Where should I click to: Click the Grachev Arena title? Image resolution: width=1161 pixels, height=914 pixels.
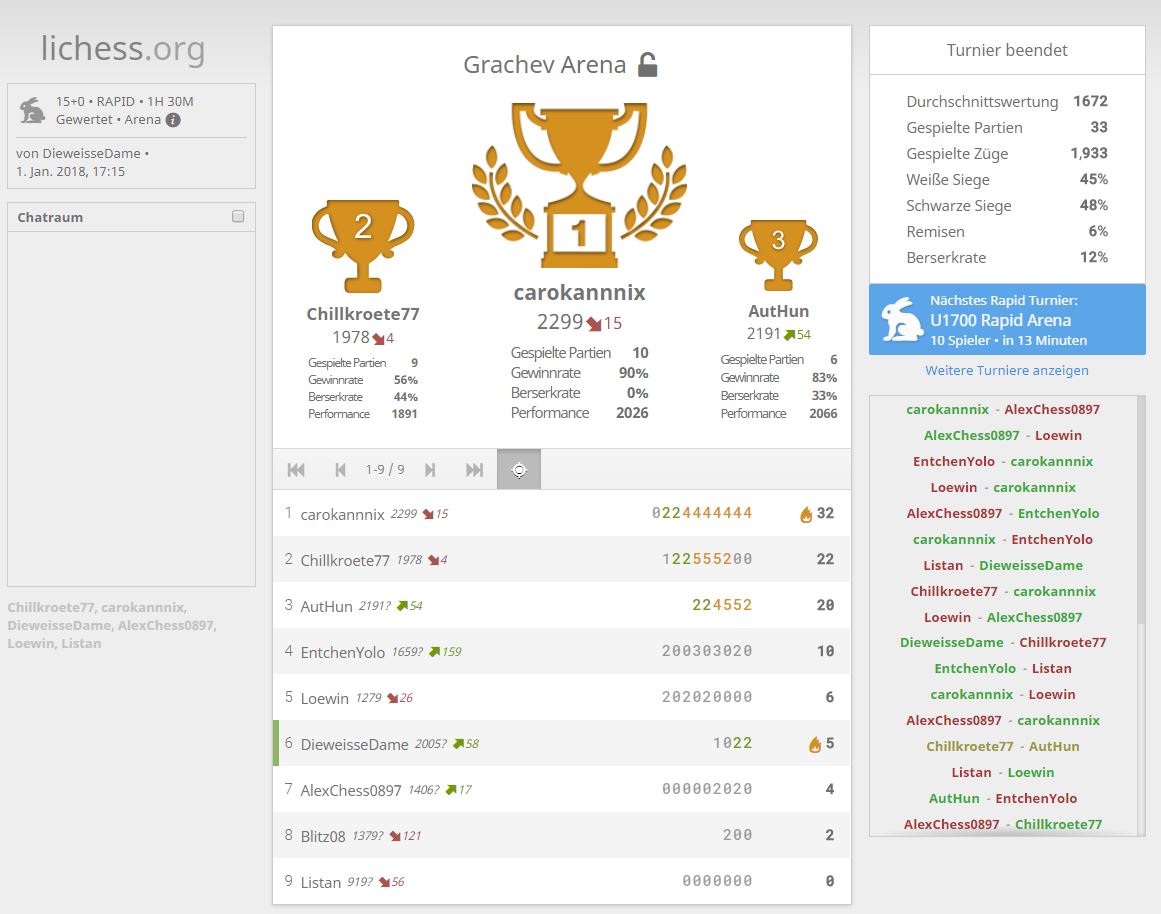click(x=545, y=65)
